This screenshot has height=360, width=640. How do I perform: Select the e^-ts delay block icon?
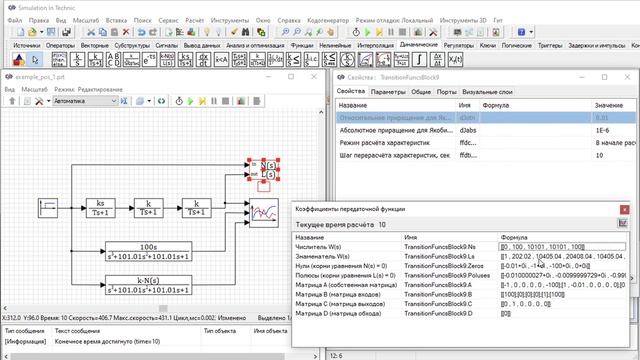(149, 60)
